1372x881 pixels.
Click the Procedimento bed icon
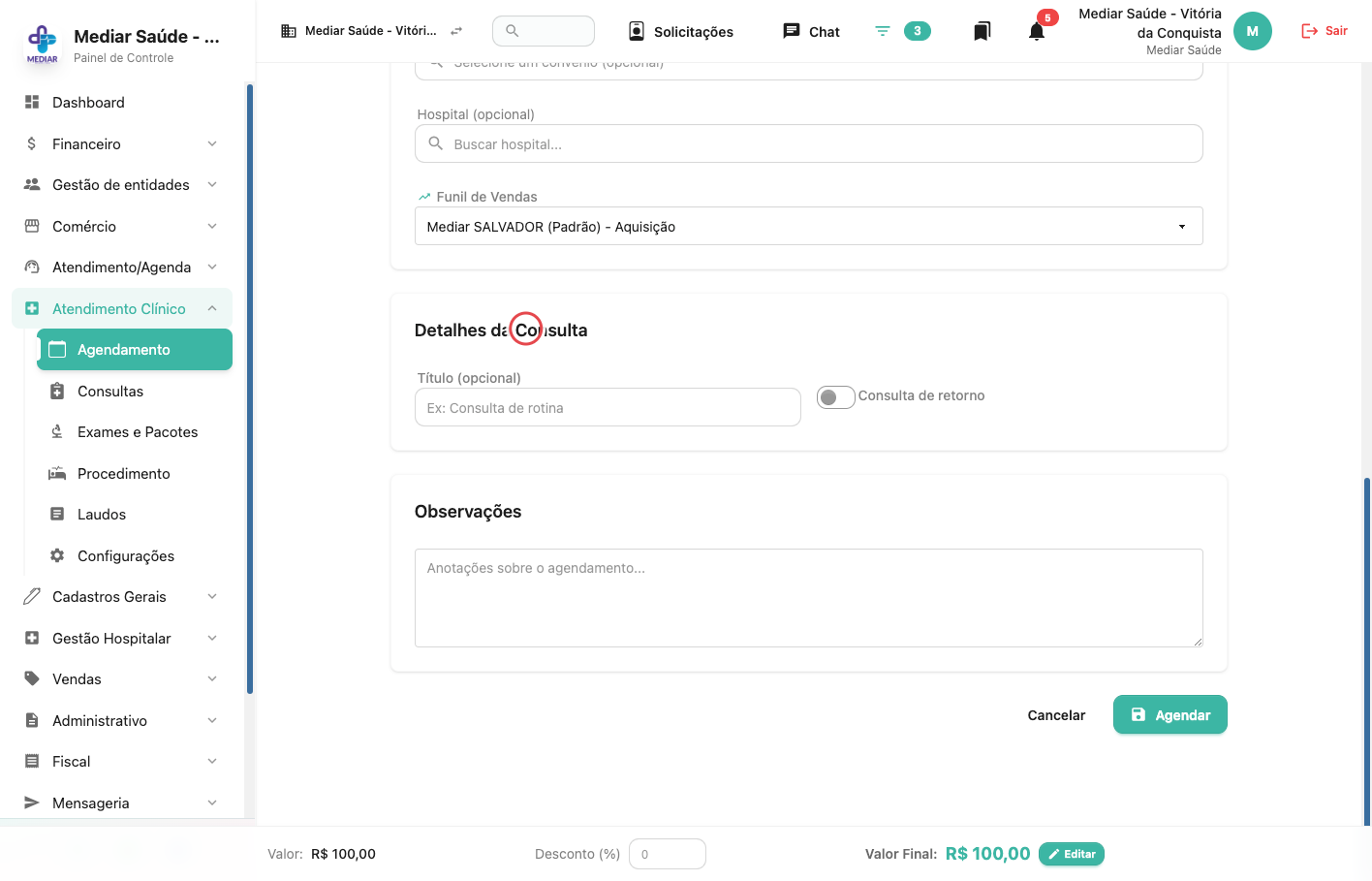point(57,473)
